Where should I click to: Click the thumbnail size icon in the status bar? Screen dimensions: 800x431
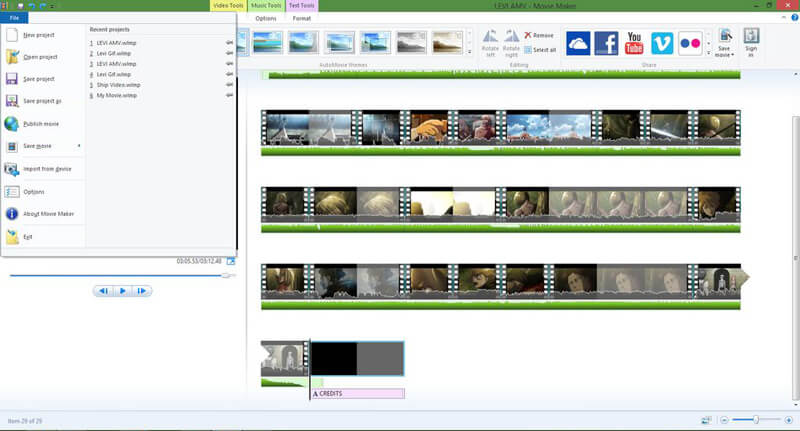[706, 420]
